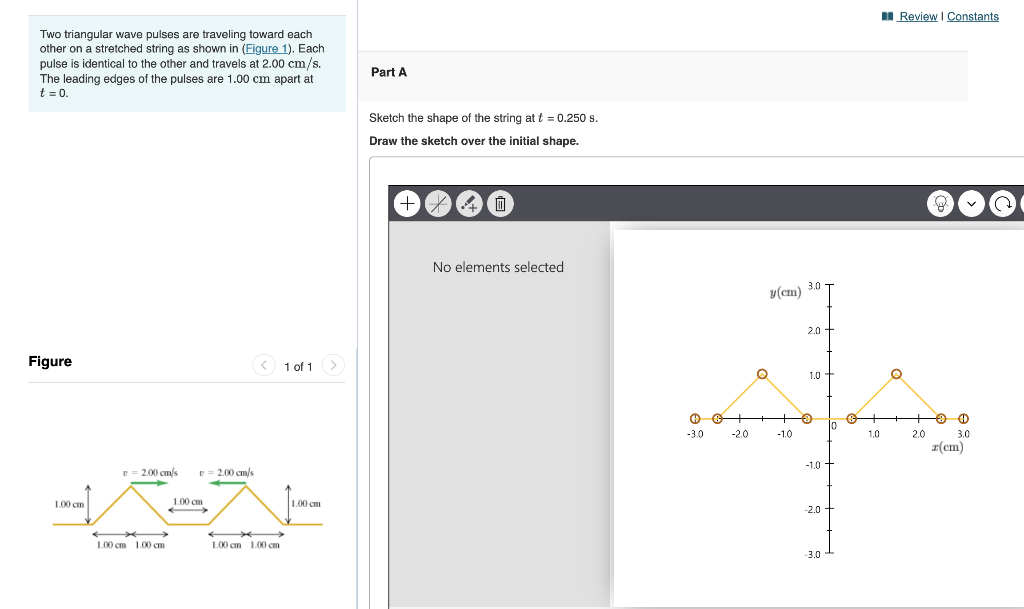1024x609 pixels.
Task: Reset the sketch with the circular arrow icon
Action: point(1005,203)
